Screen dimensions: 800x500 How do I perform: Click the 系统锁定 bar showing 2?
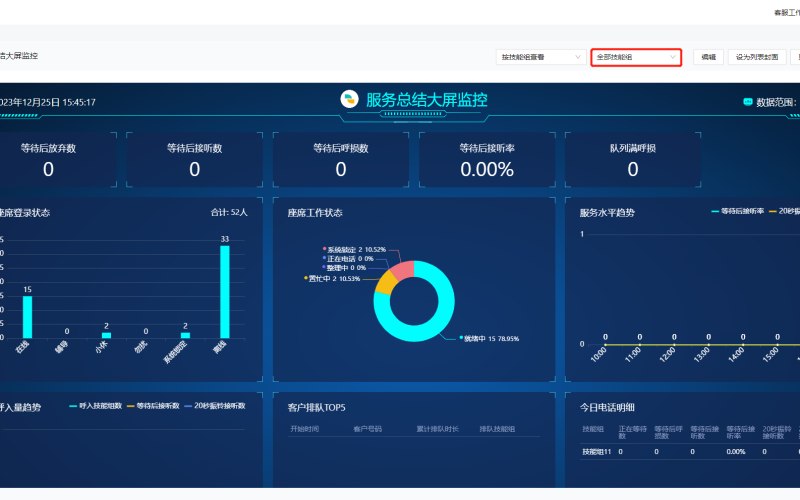[185, 335]
